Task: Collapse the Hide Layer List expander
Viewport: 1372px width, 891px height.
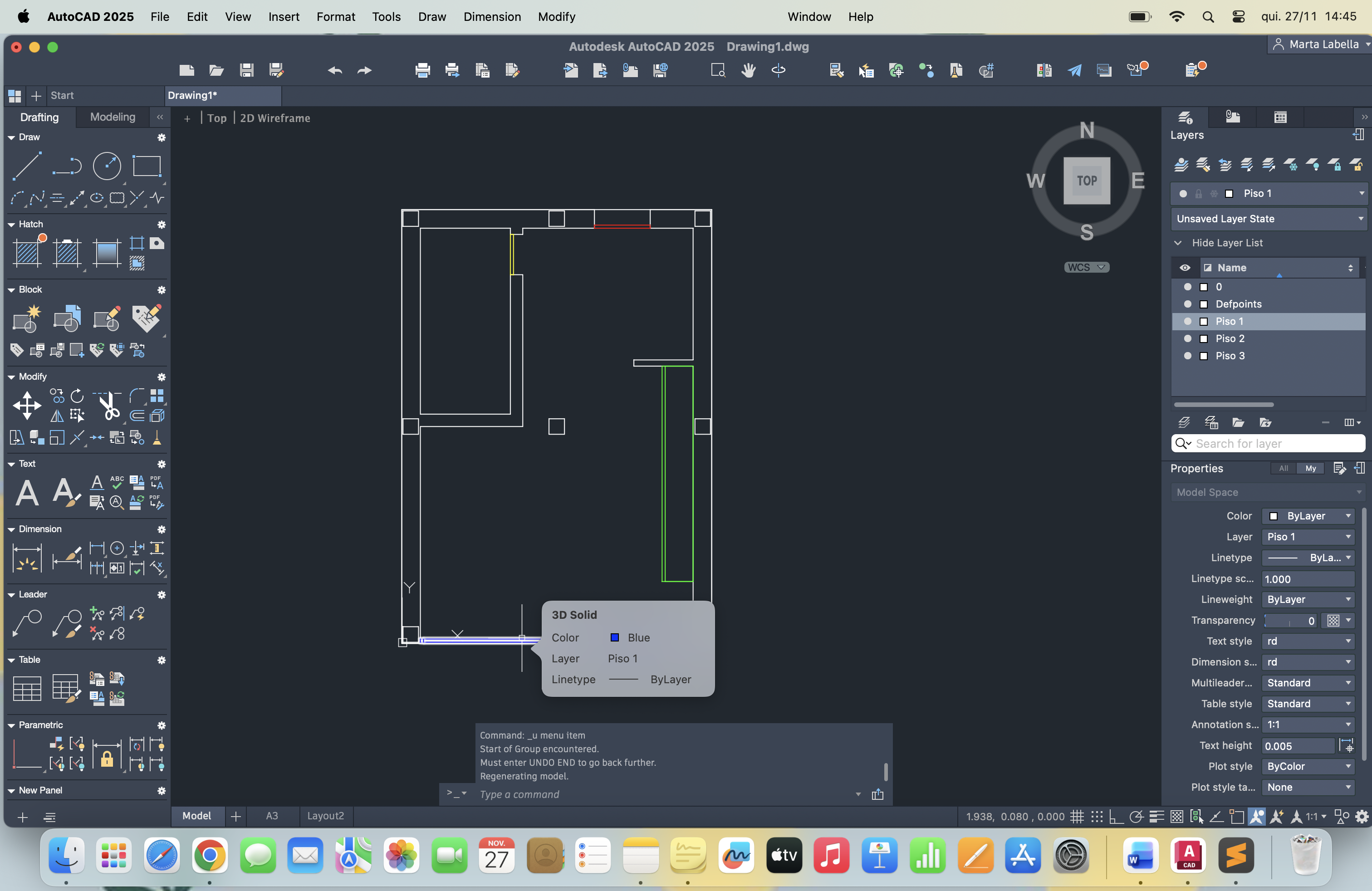Action: 1178,243
